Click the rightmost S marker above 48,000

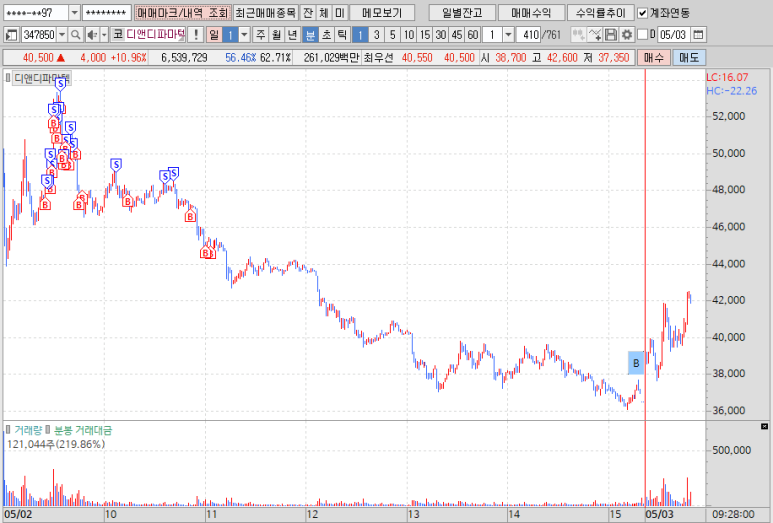pos(173,173)
